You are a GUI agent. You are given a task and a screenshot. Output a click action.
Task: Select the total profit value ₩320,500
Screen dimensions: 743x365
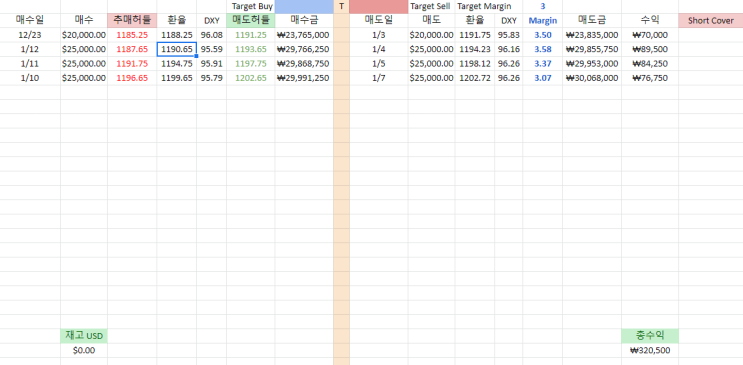[650, 350]
